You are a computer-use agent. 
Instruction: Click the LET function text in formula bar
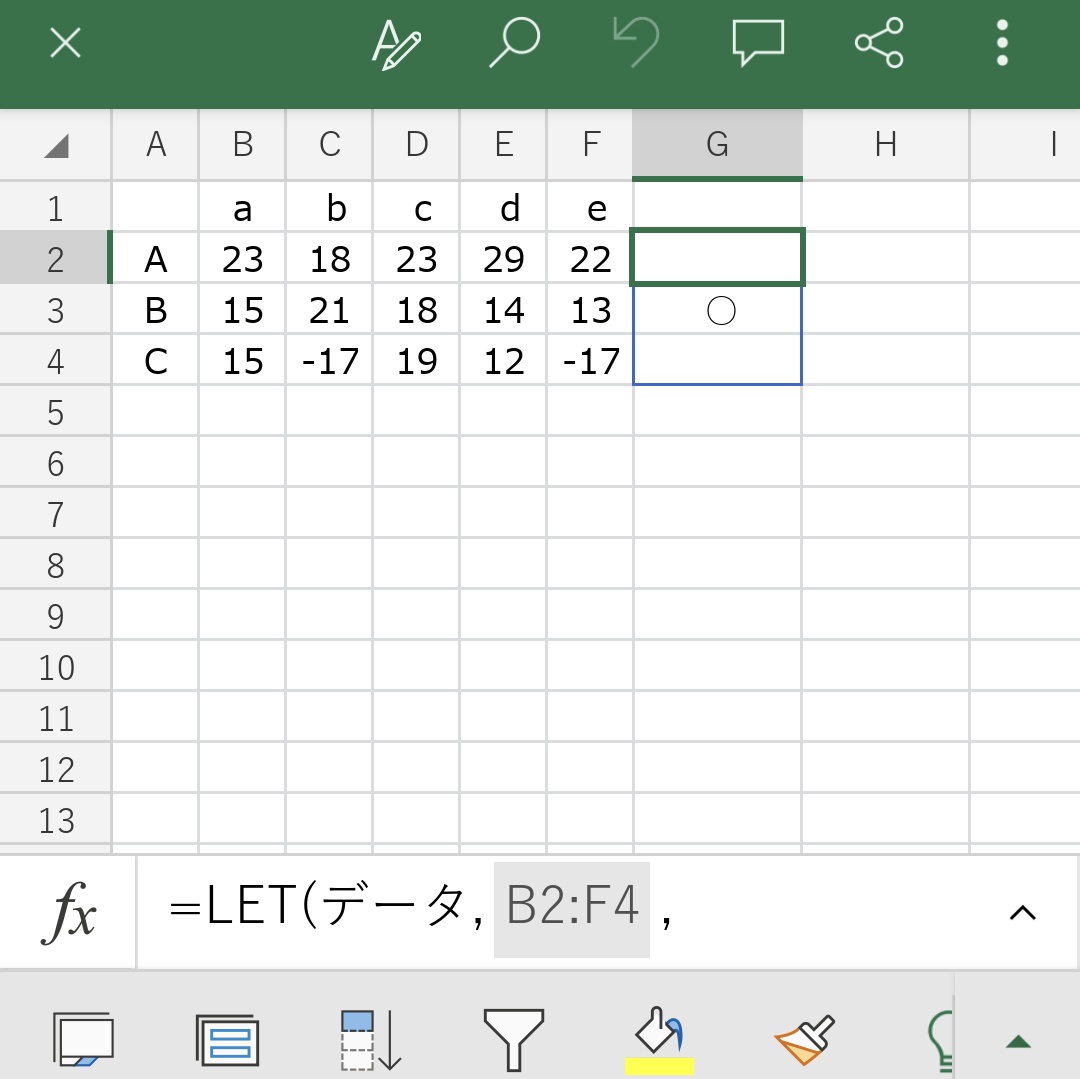tap(252, 906)
